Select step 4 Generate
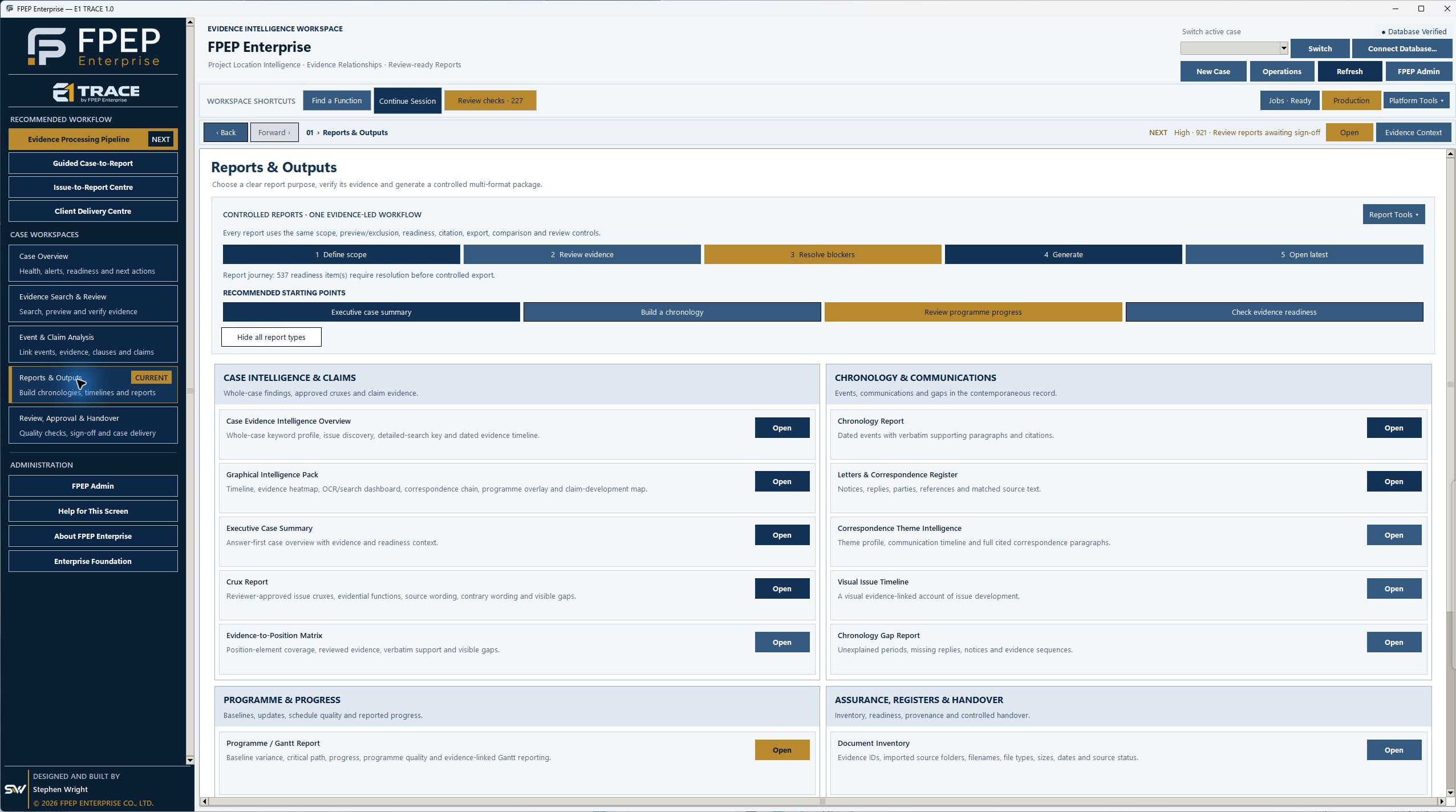1456x812 pixels. point(1063,254)
